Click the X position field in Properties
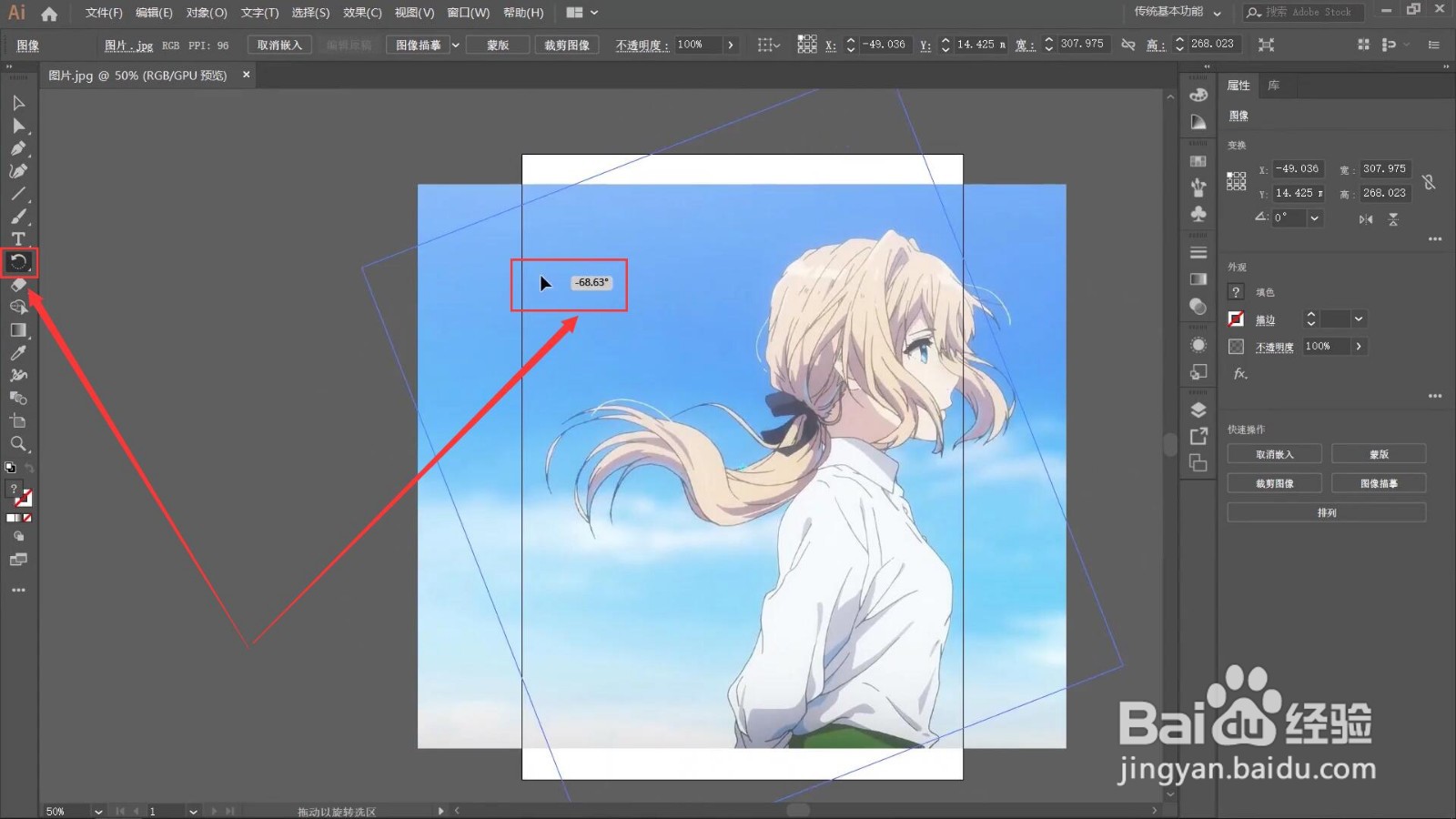This screenshot has width=1456, height=819. coord(1299,169)
